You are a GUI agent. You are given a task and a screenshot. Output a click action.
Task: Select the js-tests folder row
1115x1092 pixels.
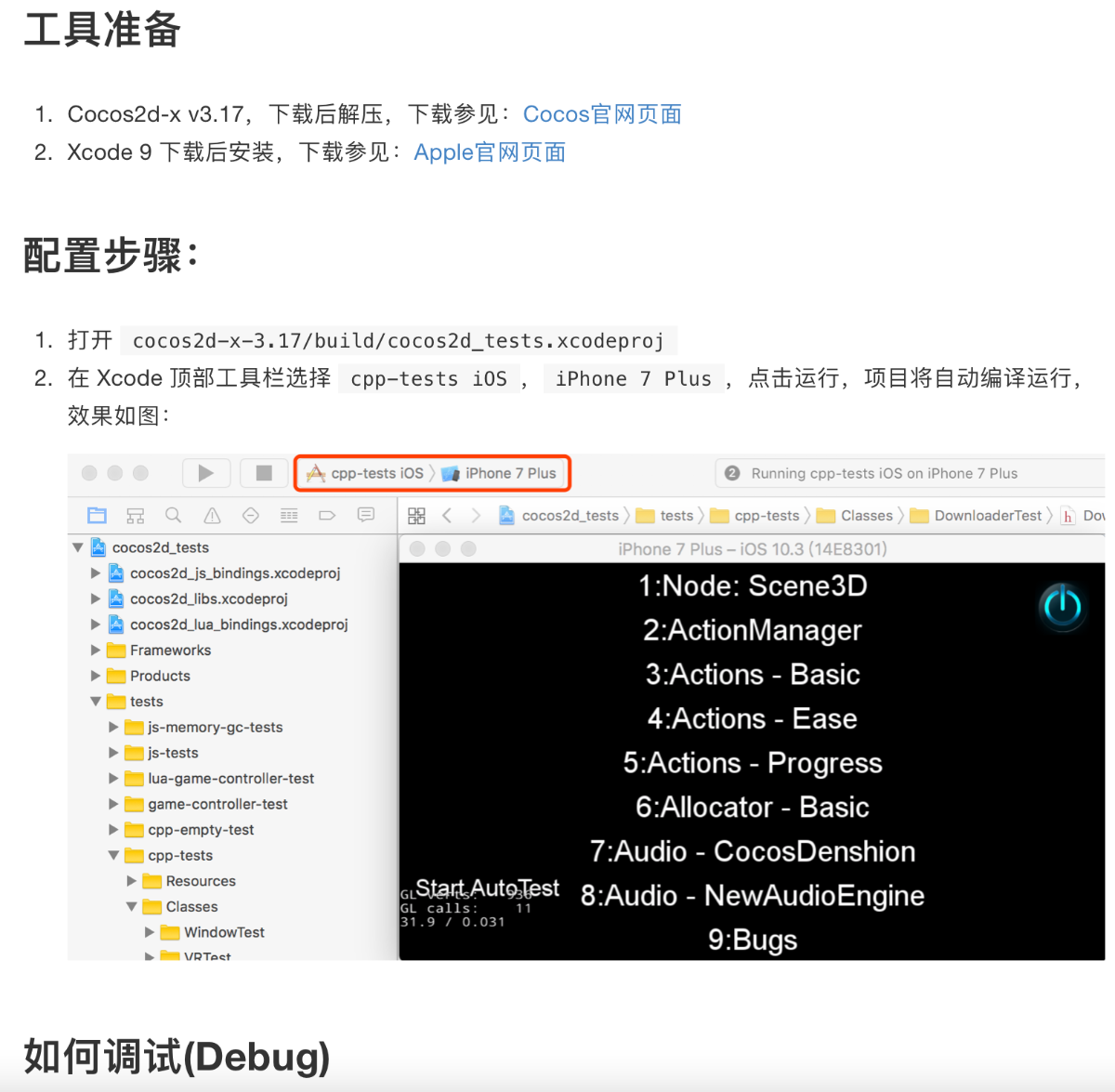pos(232,753)
